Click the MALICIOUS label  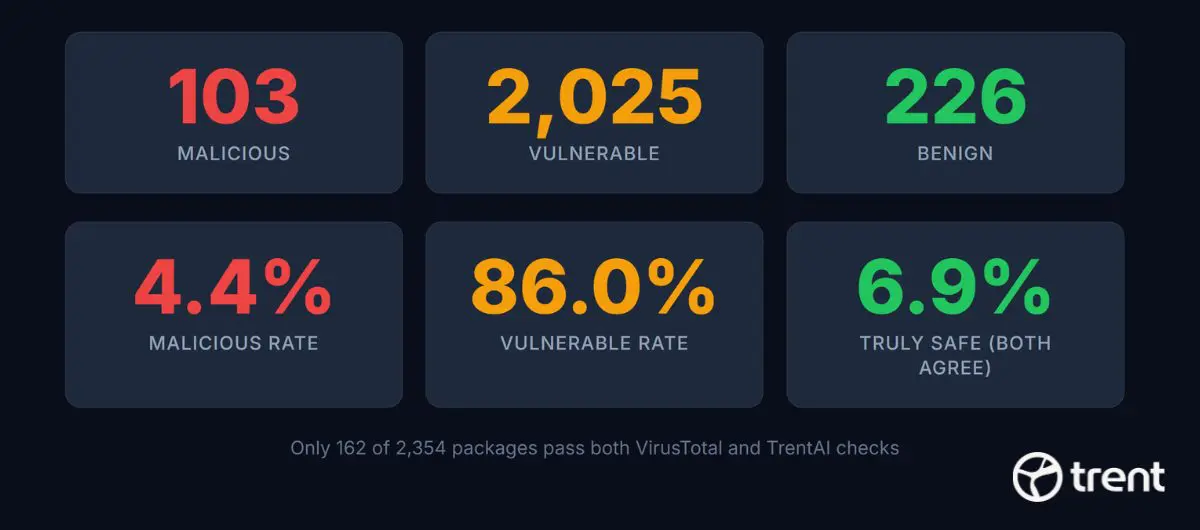pyautogui.click(x=234, y=154)
